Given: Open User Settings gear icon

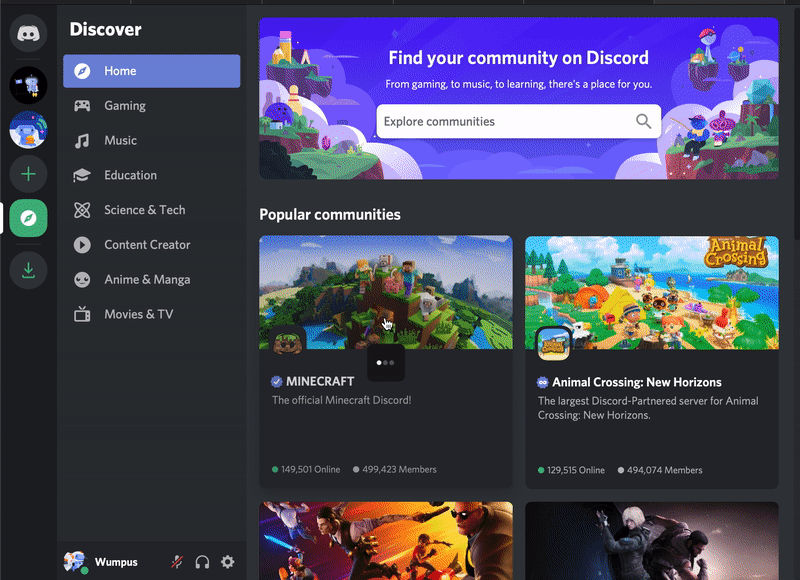Looking at the screenshot, I should coord(228,562).
